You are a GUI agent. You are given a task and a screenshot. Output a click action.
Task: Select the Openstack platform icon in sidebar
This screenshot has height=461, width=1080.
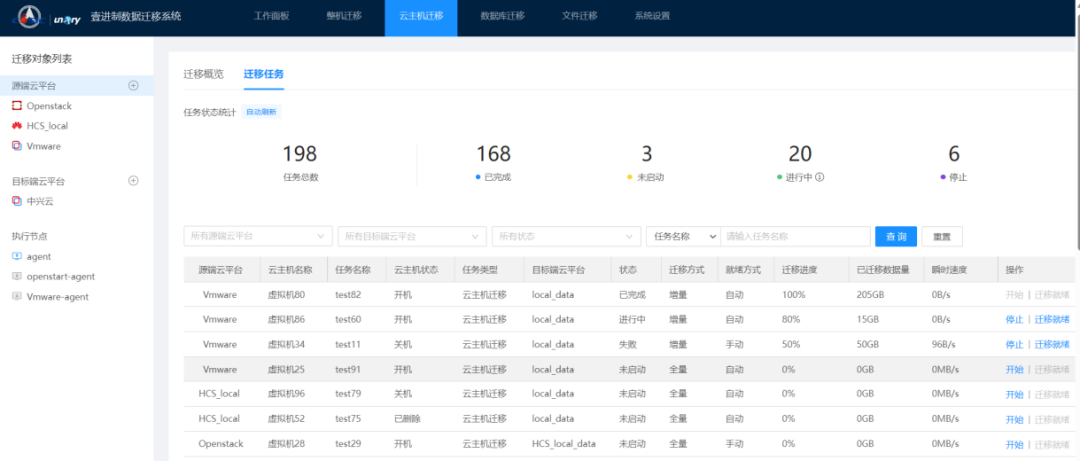17,106
